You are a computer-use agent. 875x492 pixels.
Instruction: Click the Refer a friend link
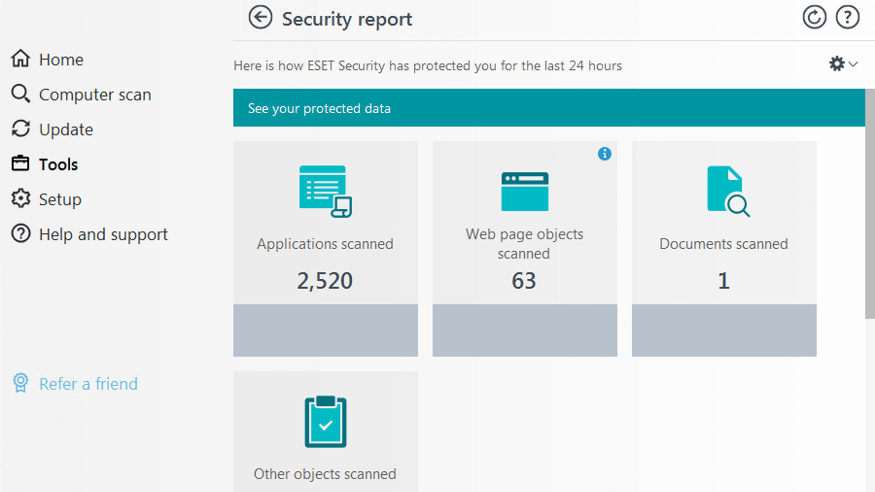(87, 384)
